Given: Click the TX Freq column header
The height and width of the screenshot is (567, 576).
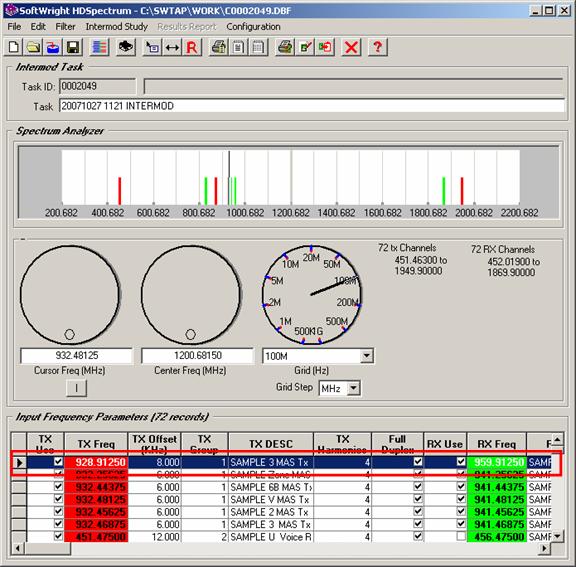Looking at the screenshot, I should pyautogui.click(x=96, y=444).
